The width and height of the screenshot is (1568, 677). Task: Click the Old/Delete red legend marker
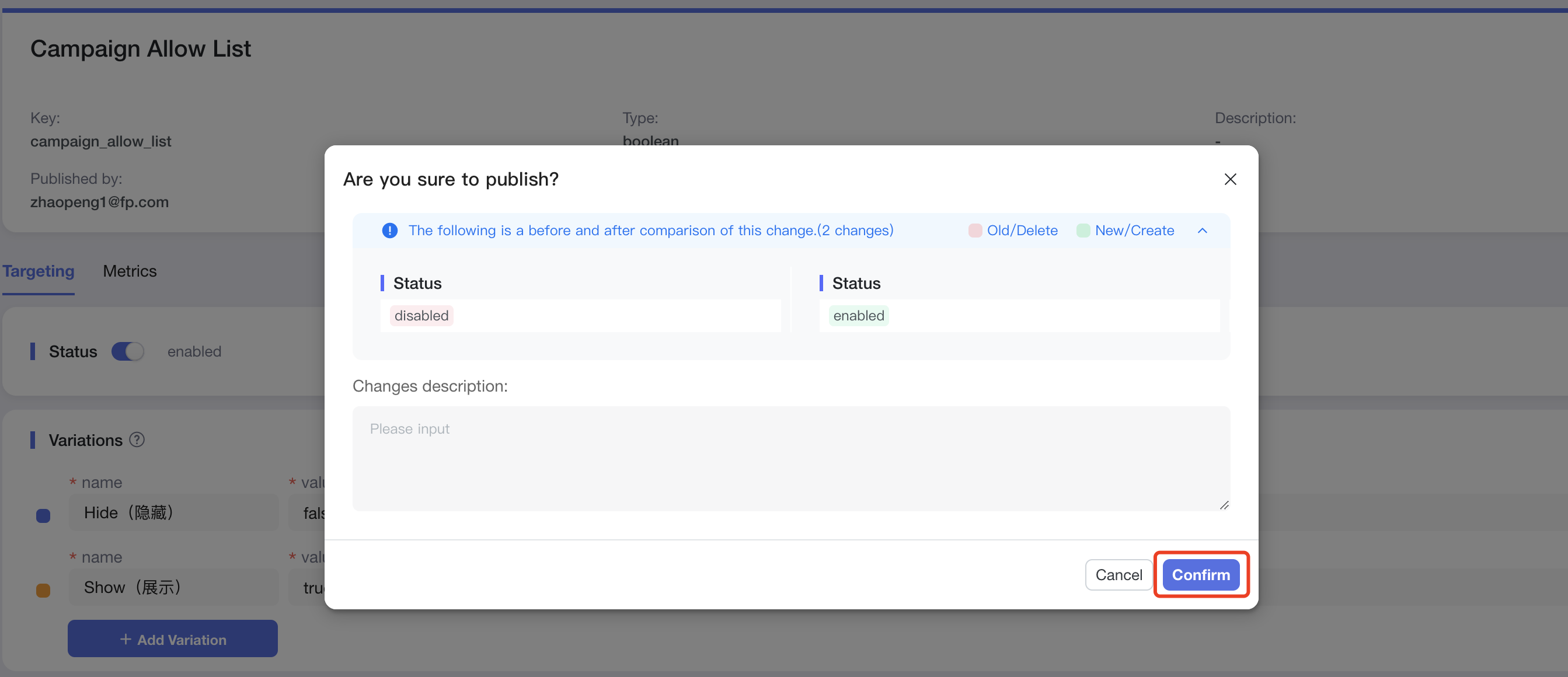click(974, 231)
